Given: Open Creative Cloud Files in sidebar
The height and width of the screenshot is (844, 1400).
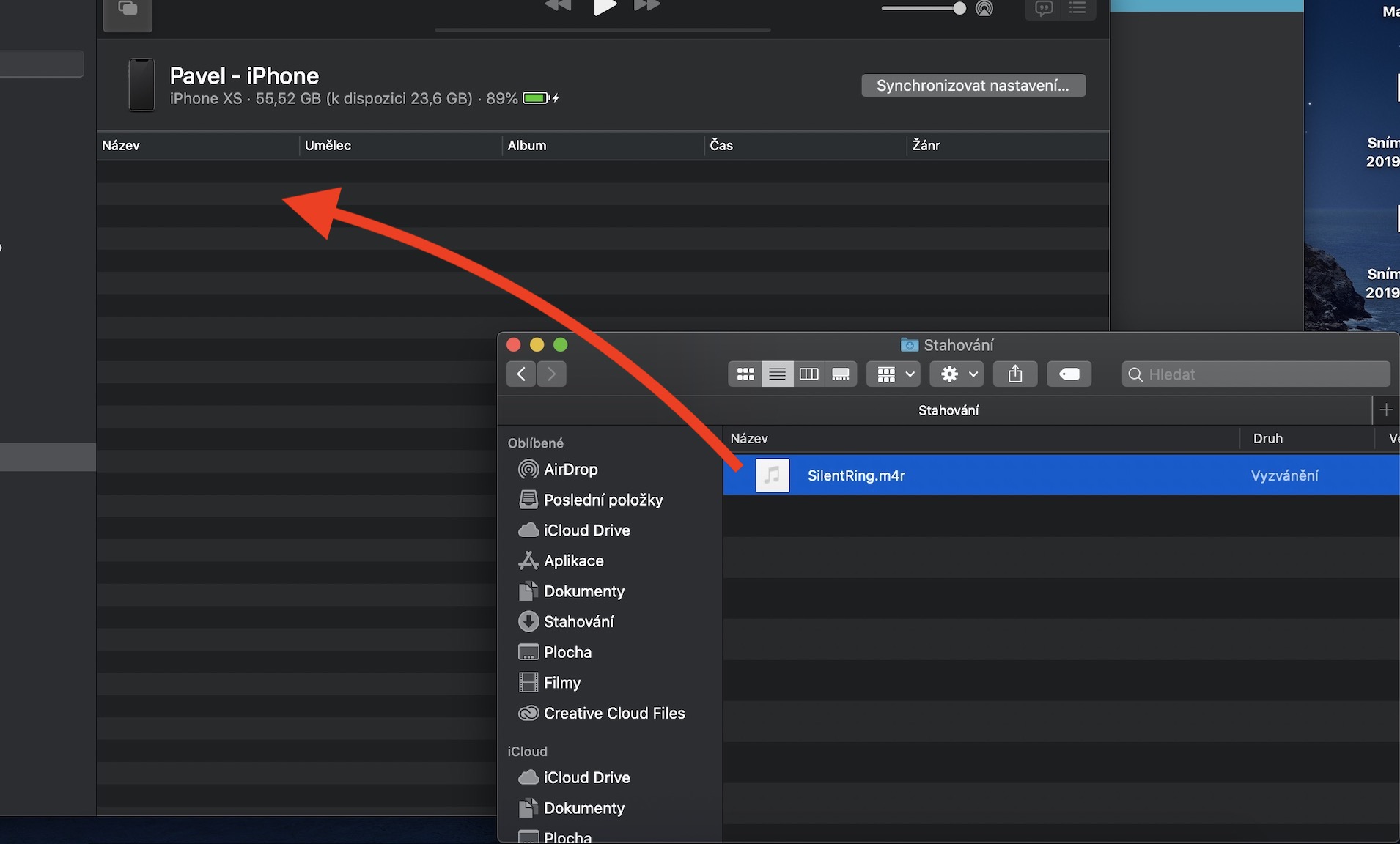Looking at the screenshot, I should click(x=601, y=714).
